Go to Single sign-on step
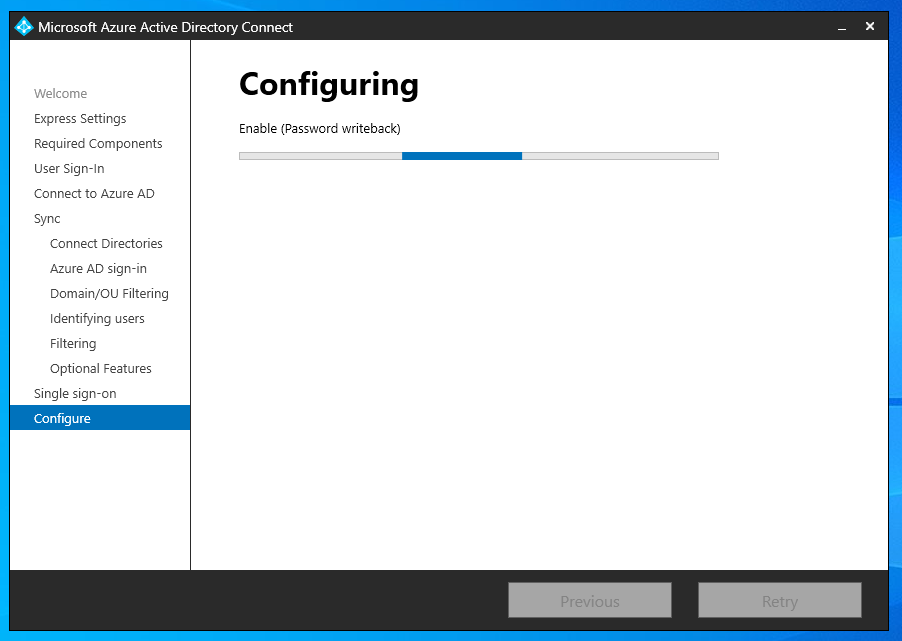The height and width of the screenshot is (641, 902). click(75, 394)
